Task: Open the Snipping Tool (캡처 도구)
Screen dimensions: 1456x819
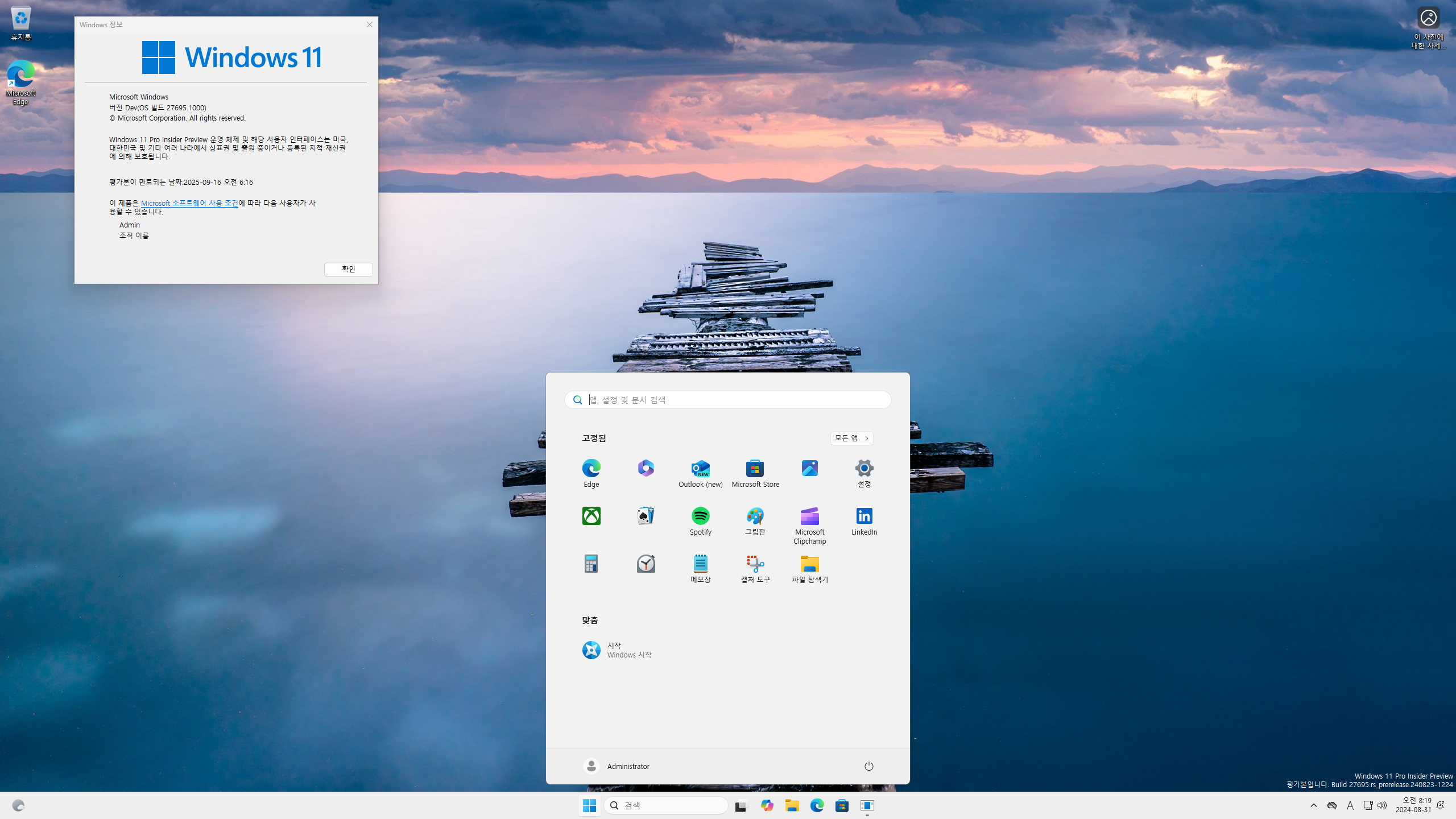Action: coord(755,564)
